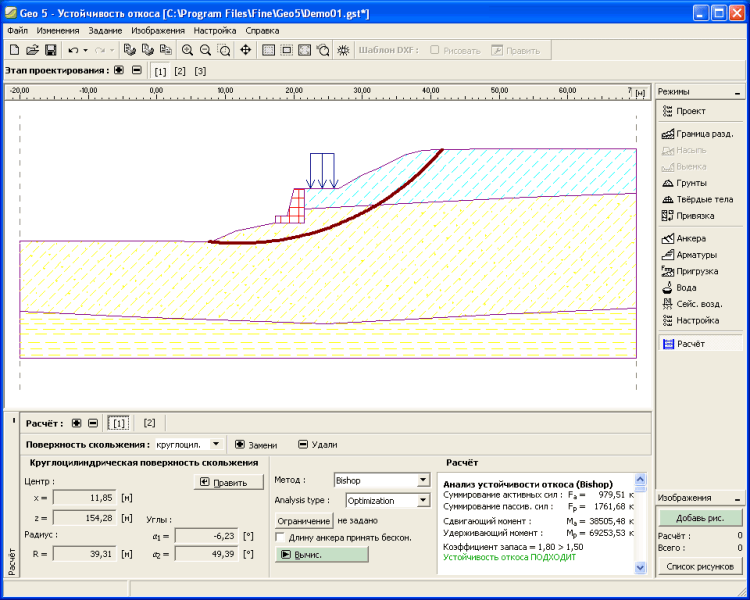This screenshot has width=750, height=600.
Task: Collapse the Изображения panel with minus
Action: [x=737, y=497]
